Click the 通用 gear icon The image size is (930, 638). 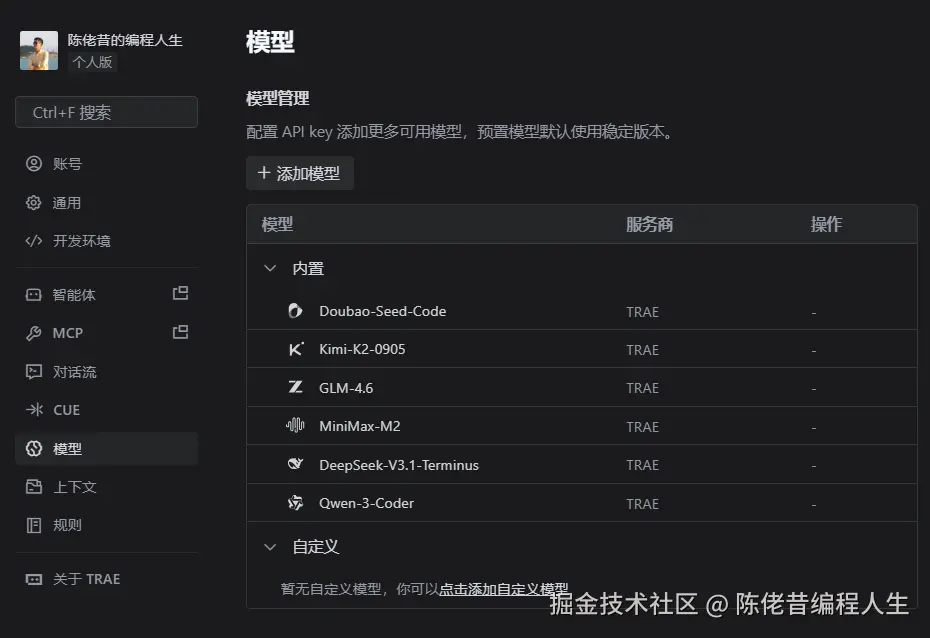[34, 203]
